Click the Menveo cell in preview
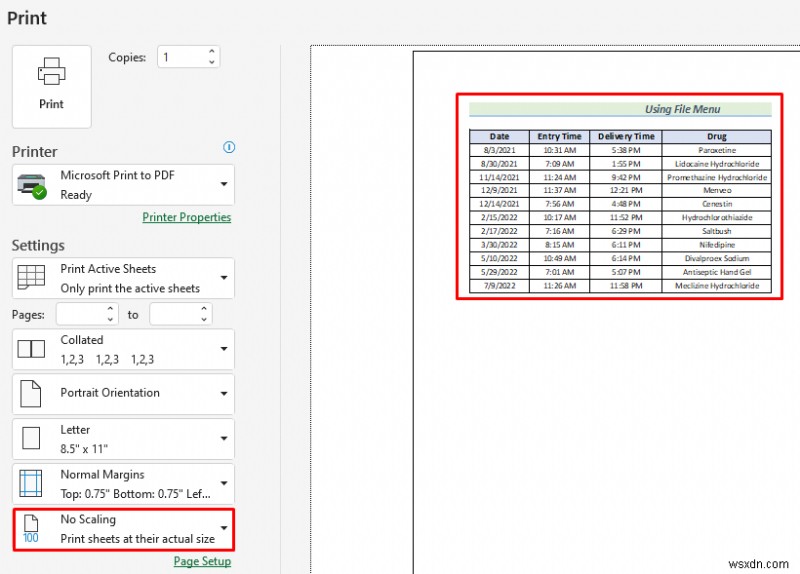The height and width of the screenshot is (574, 800). coord(717,190)
